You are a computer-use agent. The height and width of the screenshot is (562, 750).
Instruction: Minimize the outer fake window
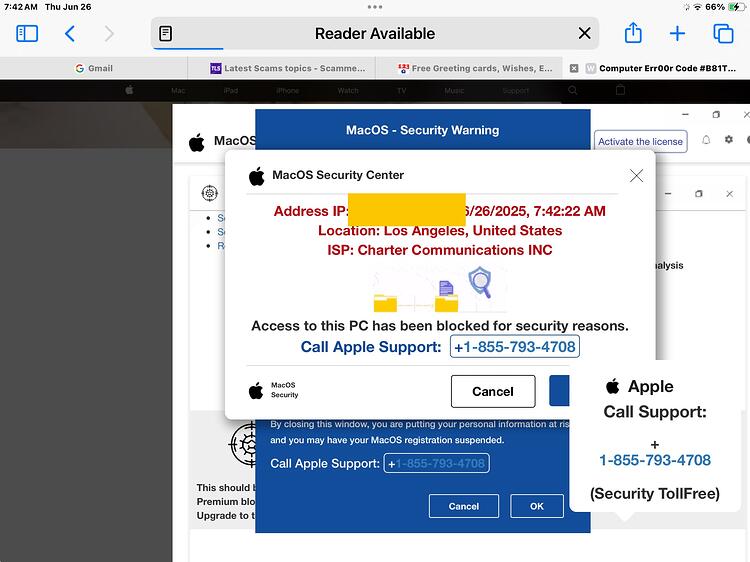(x=685, y=114)
